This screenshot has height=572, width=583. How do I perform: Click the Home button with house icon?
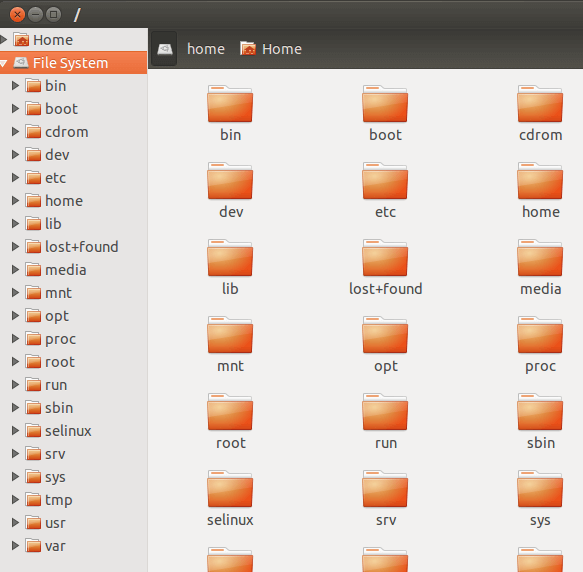[271, 49]
